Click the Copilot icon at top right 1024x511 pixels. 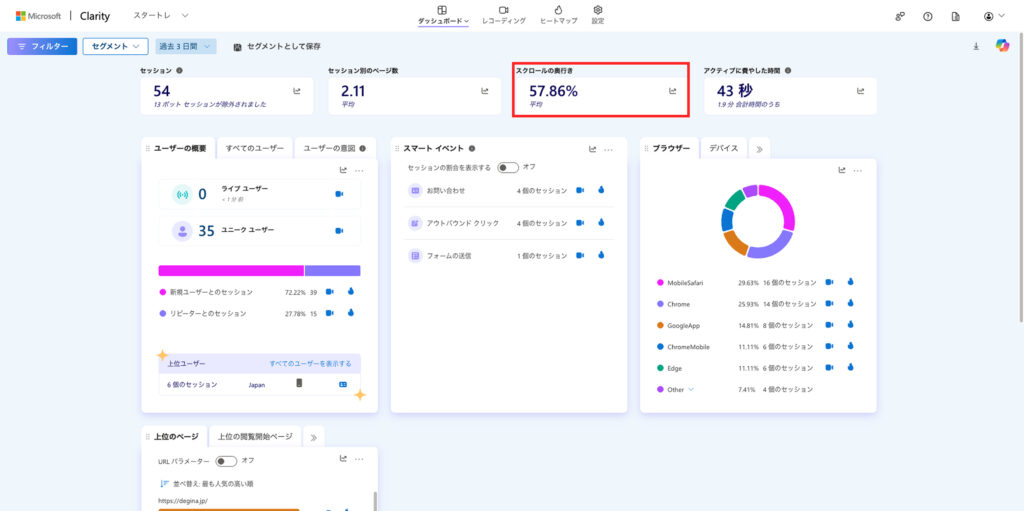click(1002, 46)
